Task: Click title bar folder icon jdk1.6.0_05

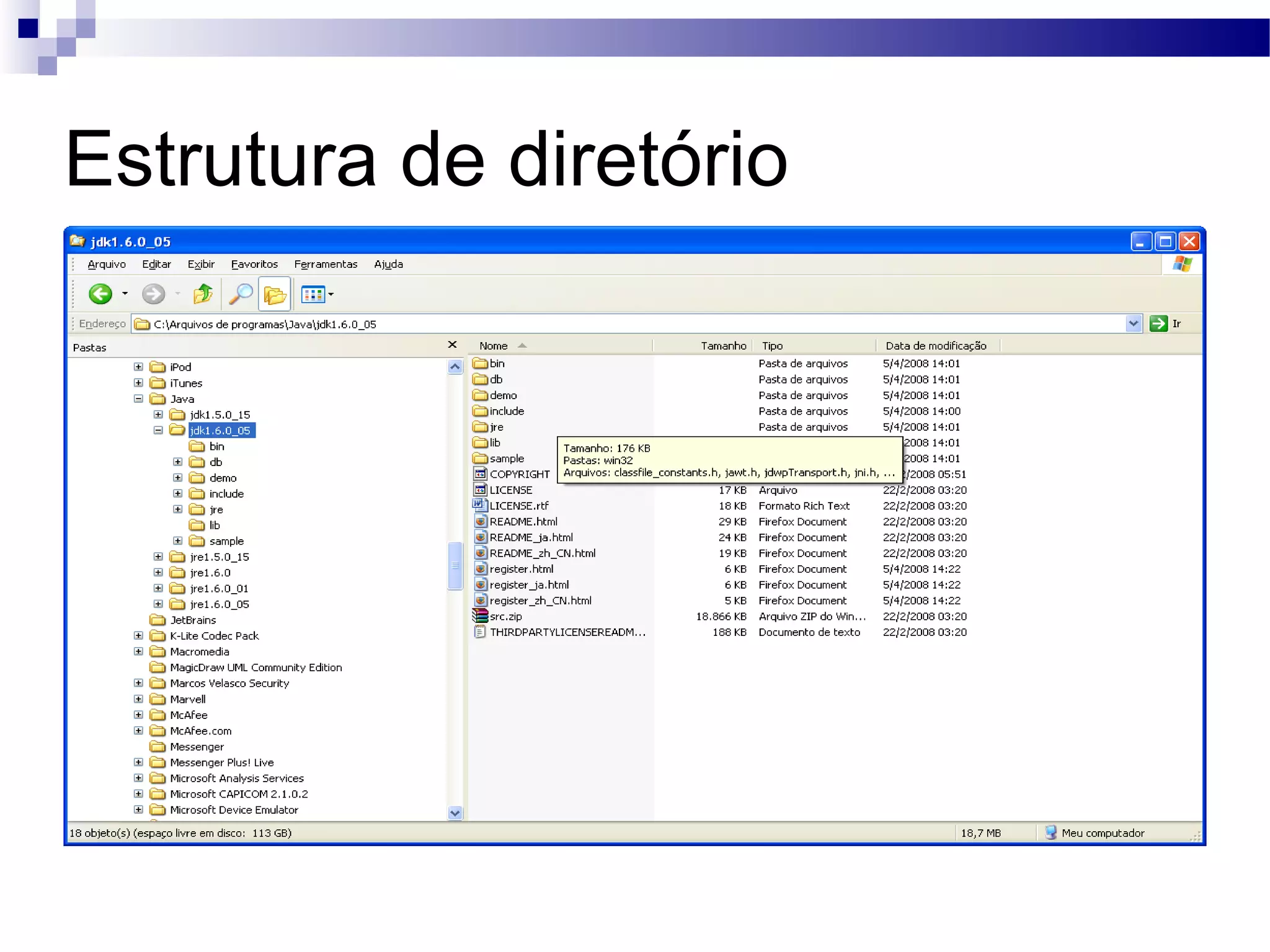Action: (x=78, y=240)
